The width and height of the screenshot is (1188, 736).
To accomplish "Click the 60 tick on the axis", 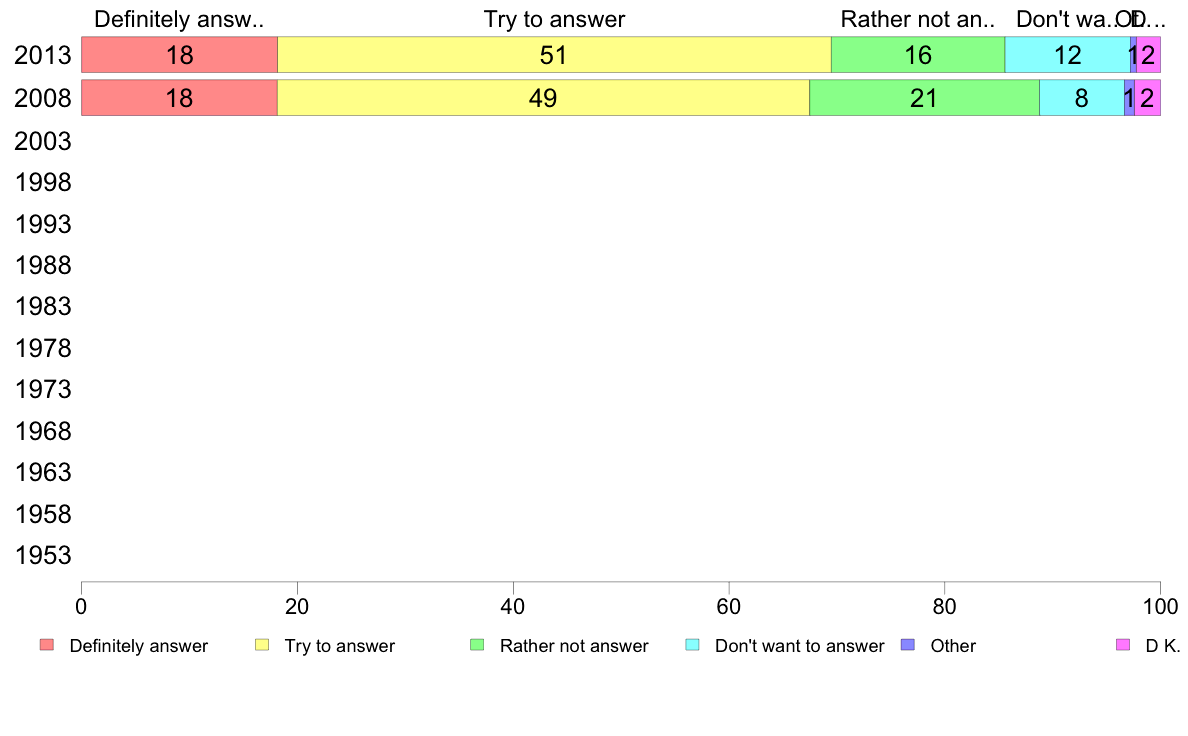I will pyautogui.click(x=729, y=606).
